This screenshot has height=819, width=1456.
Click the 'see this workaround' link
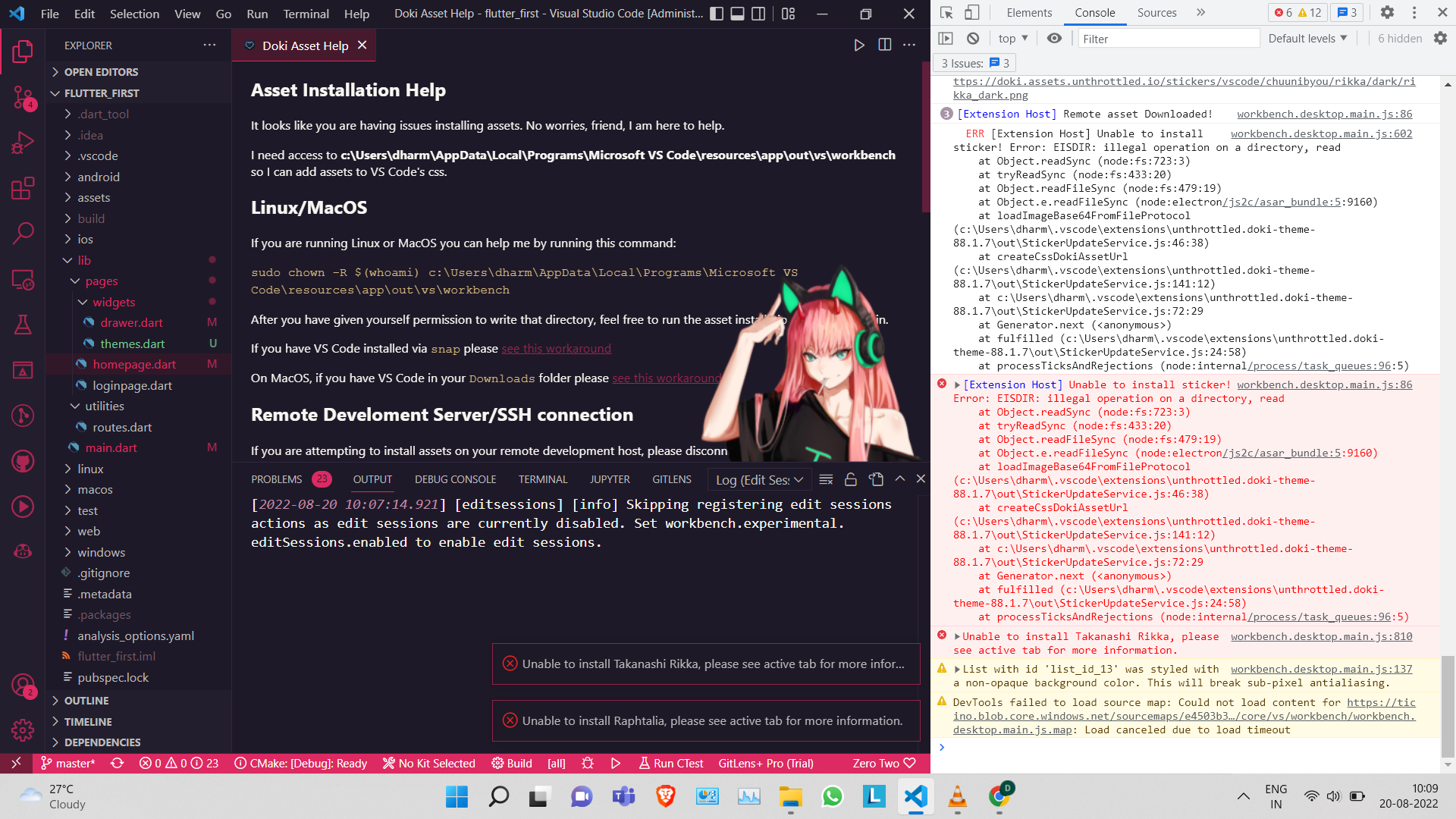[x=556, y=348]
